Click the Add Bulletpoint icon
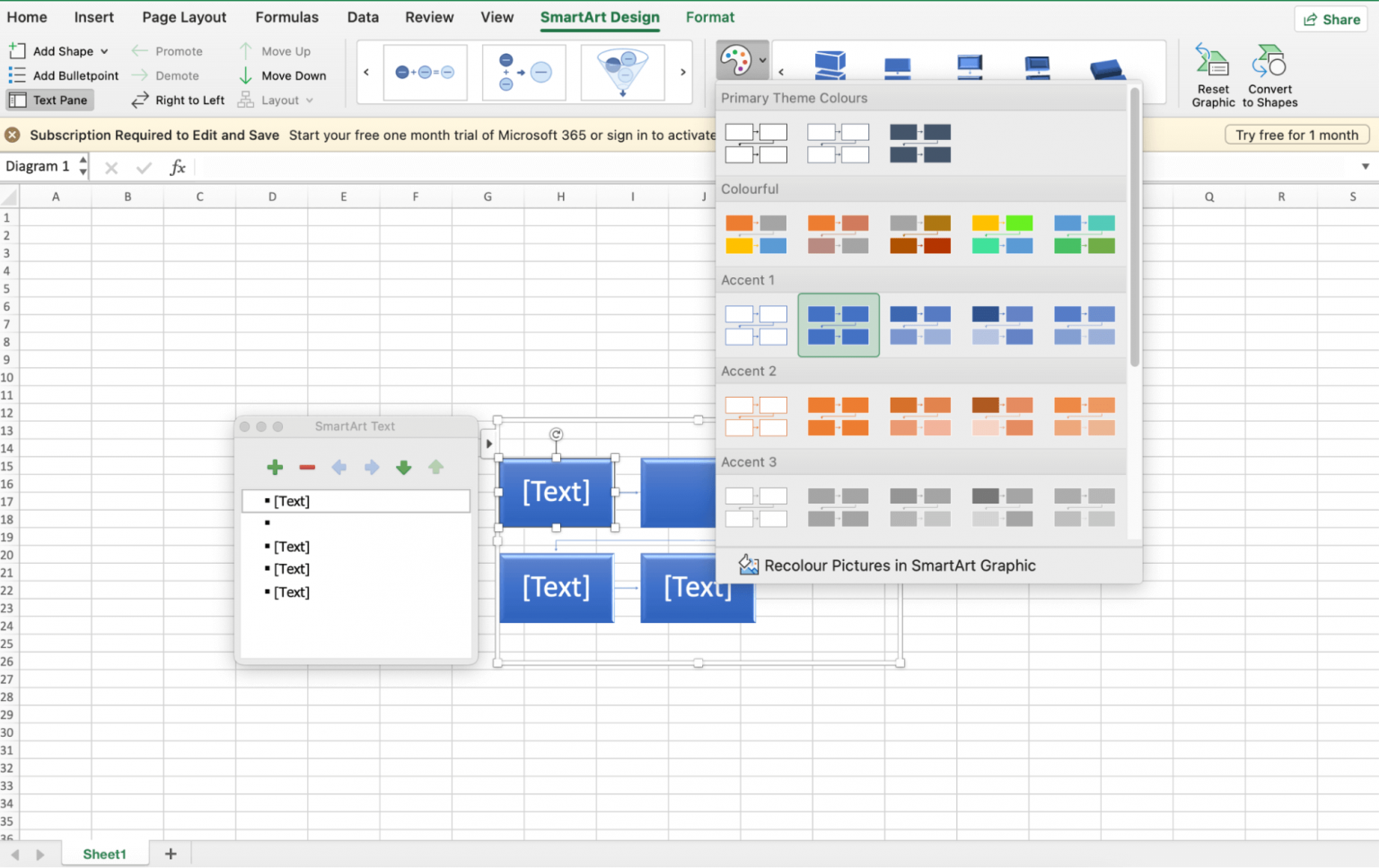Viewport: 1379px width, 868px height. click(x=15, y=75)
